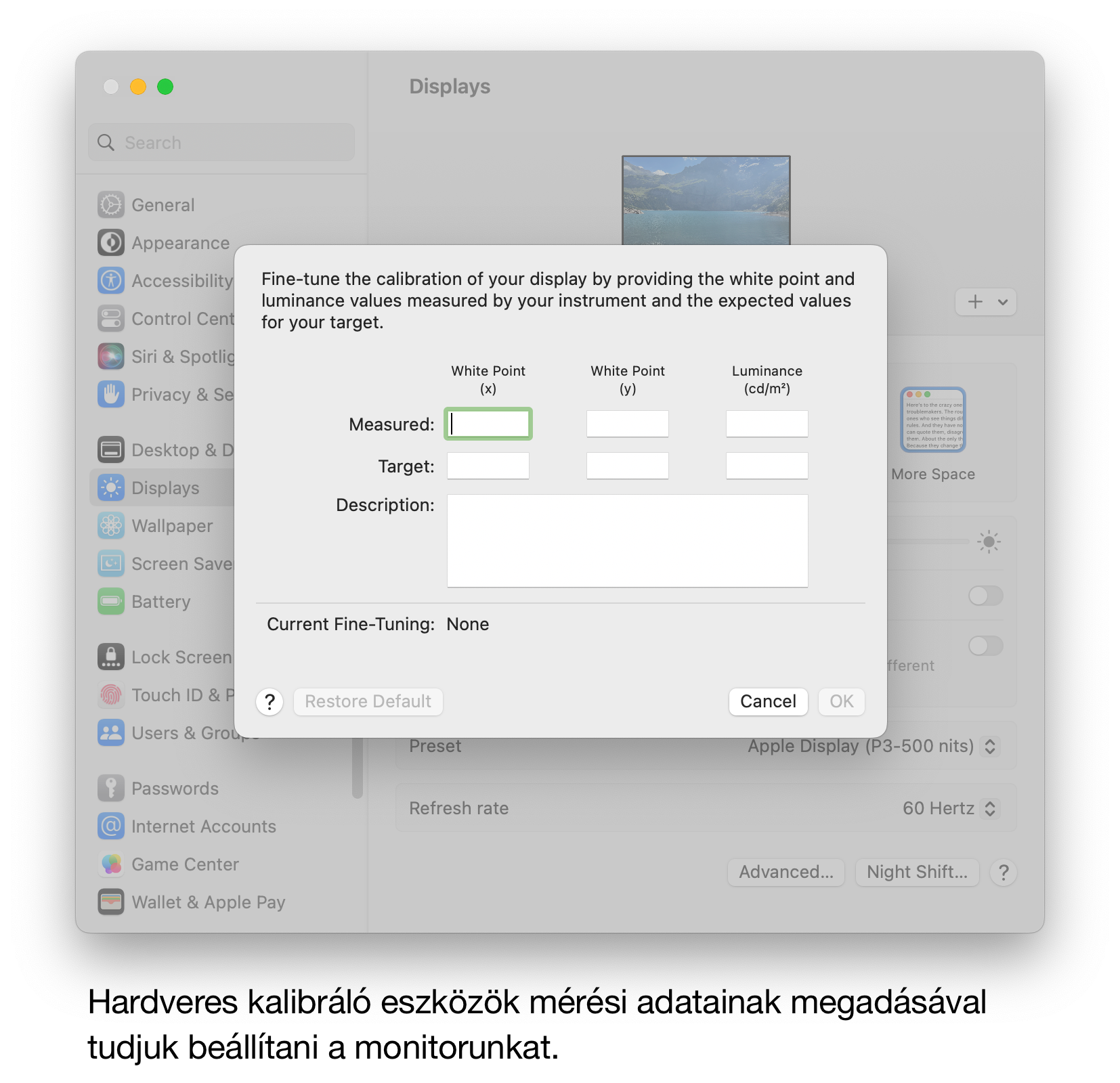Click the Restore Default button
The width and height of the screenshot is (1120, 1083).
tap(368, 701)
